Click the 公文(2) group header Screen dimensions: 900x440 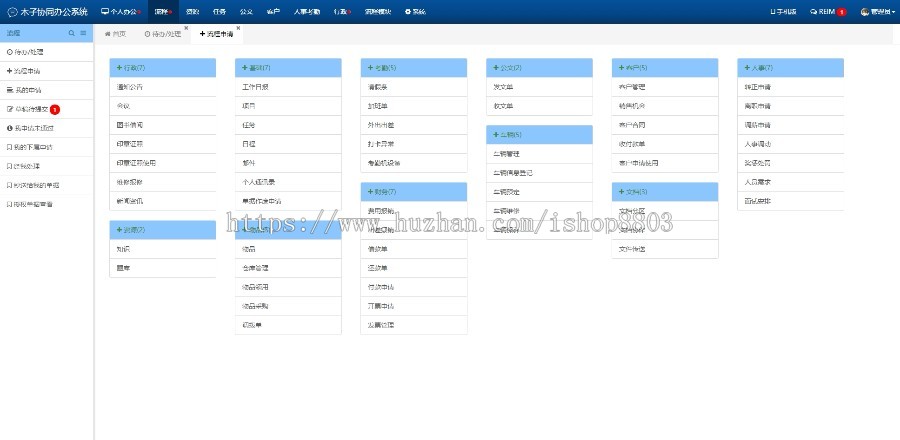(539, 68)
